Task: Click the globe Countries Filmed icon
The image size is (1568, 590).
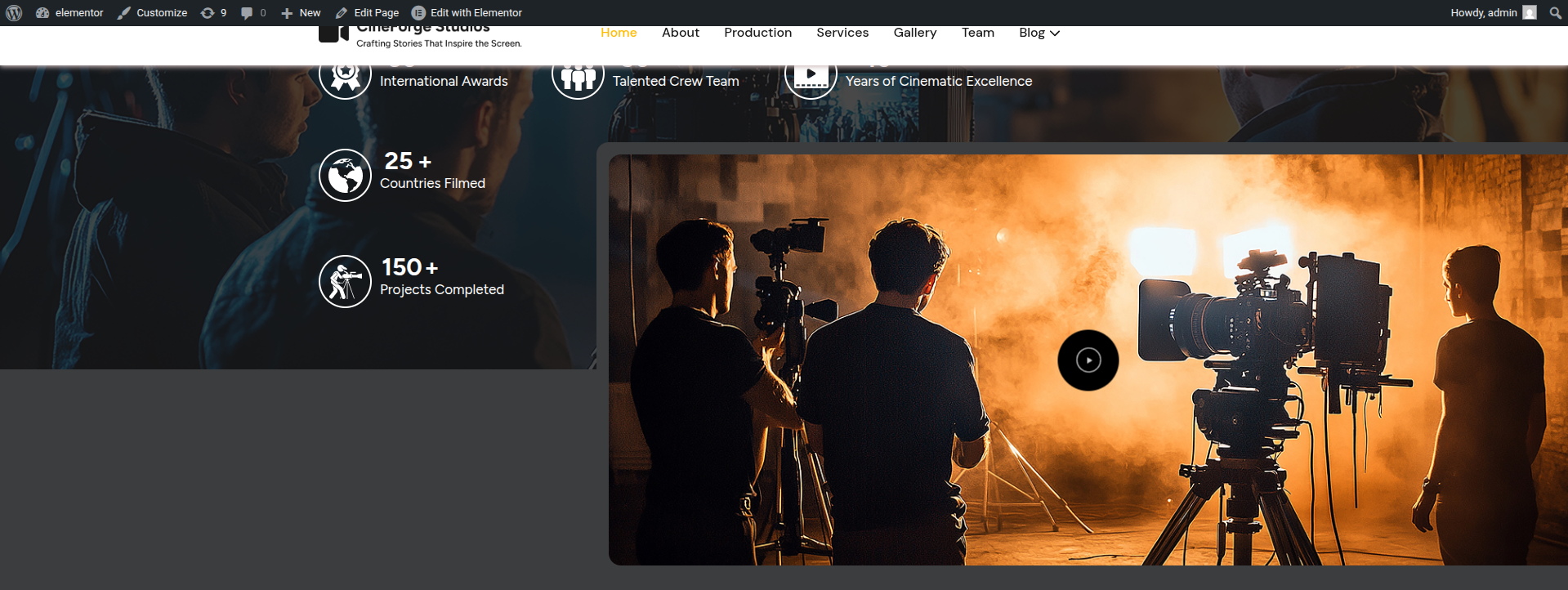Action: tap(345, 175)
